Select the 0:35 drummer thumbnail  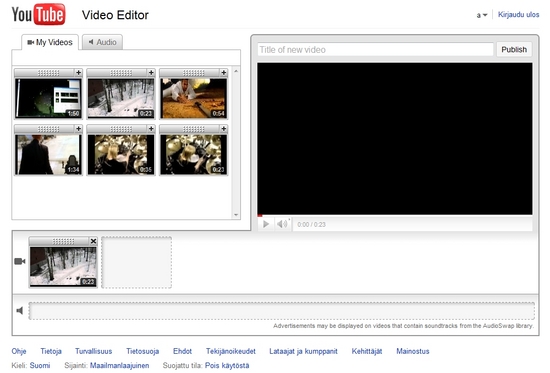point(121,154)
